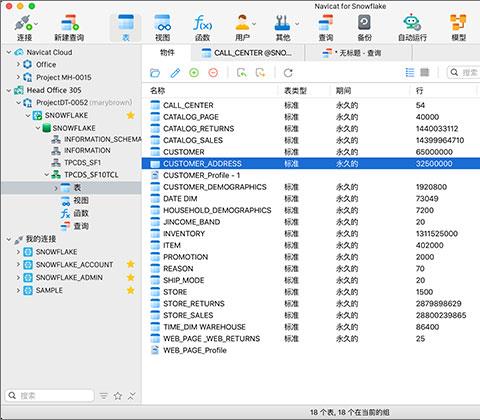Expand the SAMPLE connection node
Image resolution: width=480 pixels, height=420 pixels.
(18, 290)
